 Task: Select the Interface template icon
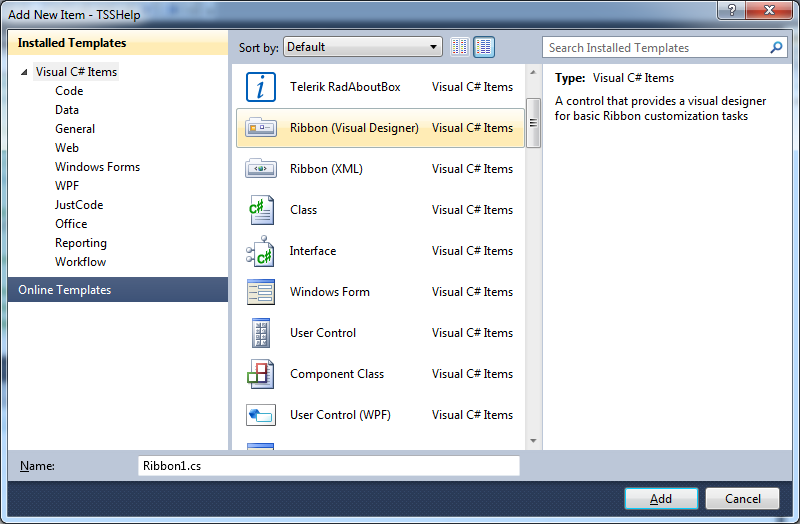click(261, 251)
